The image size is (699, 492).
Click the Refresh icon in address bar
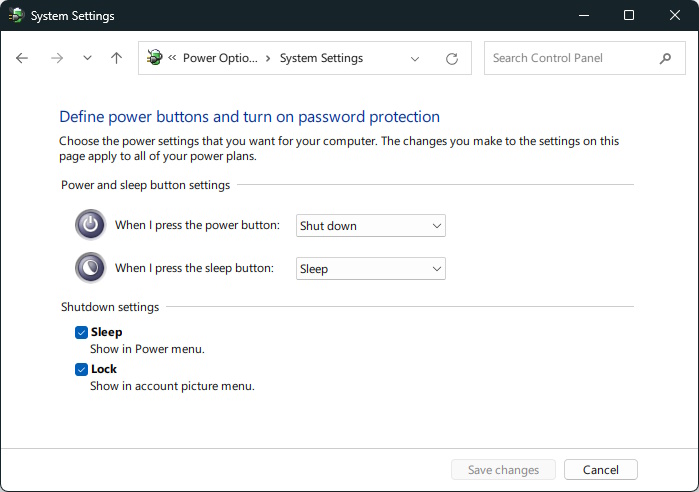click(452, 59)
